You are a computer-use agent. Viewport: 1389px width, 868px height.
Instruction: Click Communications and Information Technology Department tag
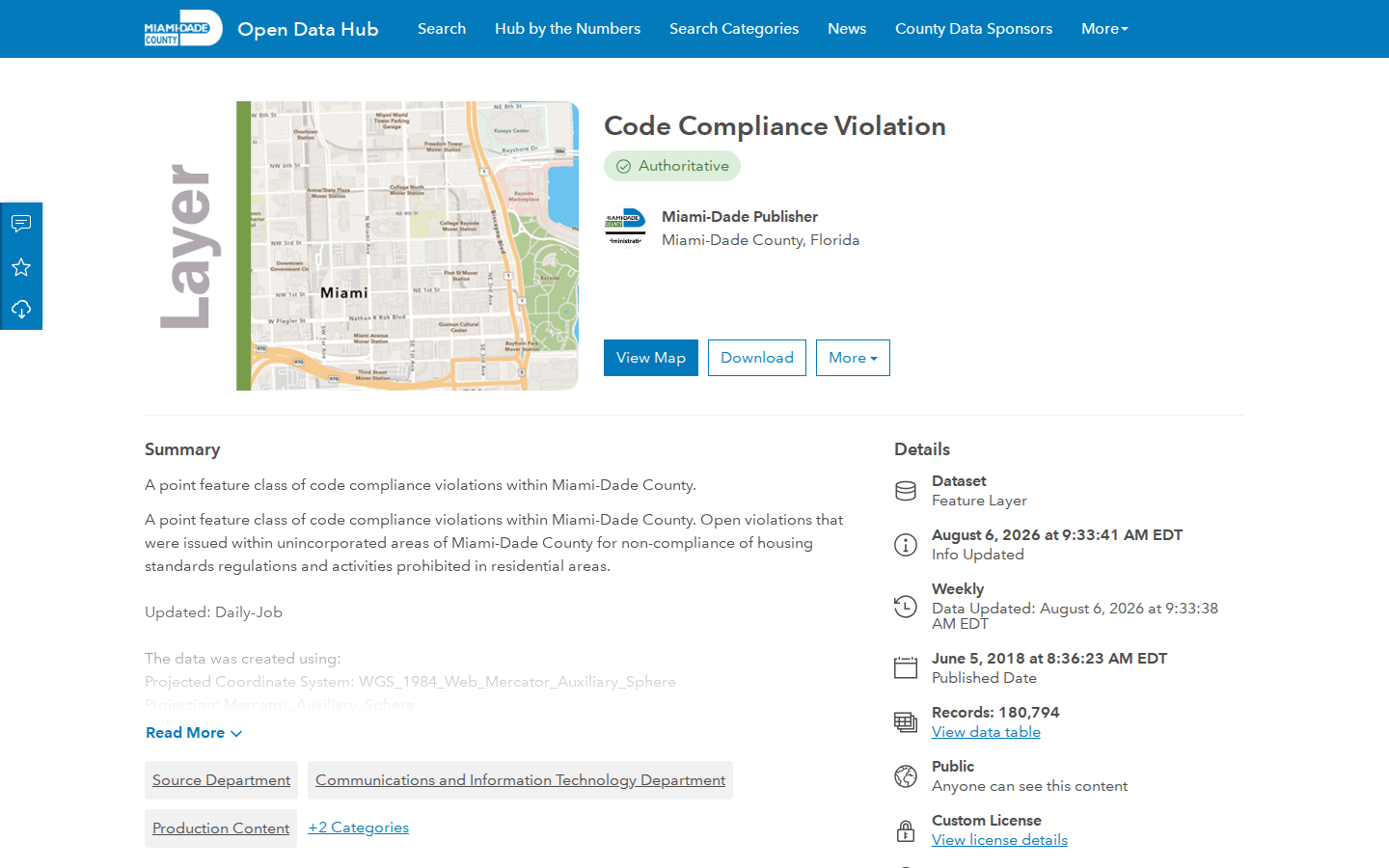click(x=520, y=780)
